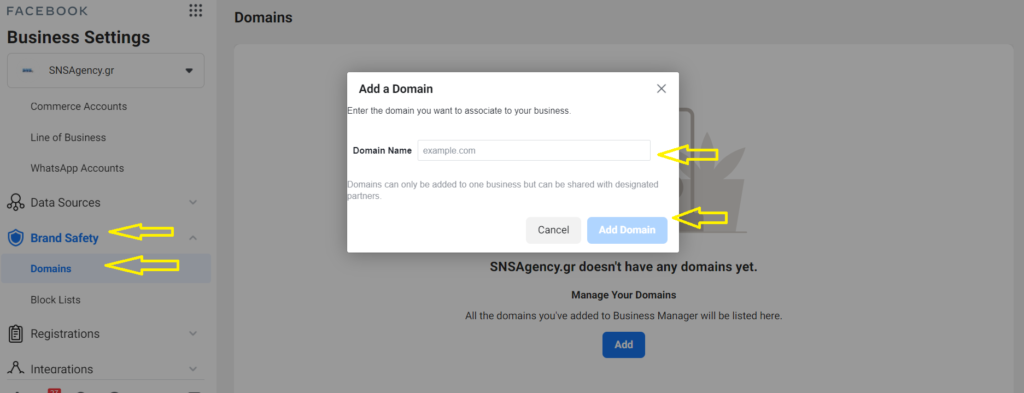Open Commerce Accounts in sidebar
This screenshot has height=393, width=1024.
point(78,106)
